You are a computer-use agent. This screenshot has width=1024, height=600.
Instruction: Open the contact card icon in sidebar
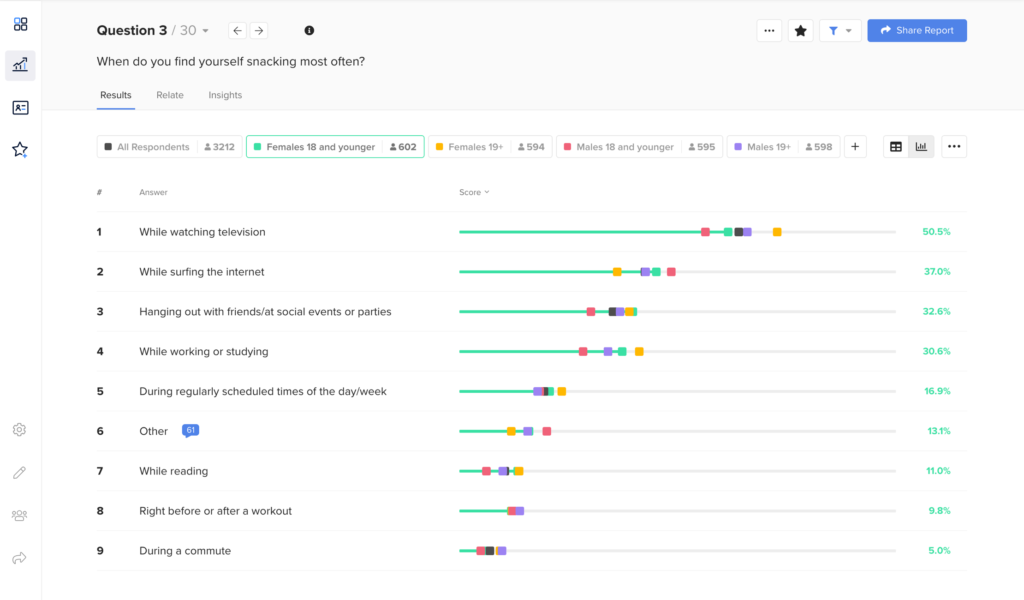coord(20,108)
